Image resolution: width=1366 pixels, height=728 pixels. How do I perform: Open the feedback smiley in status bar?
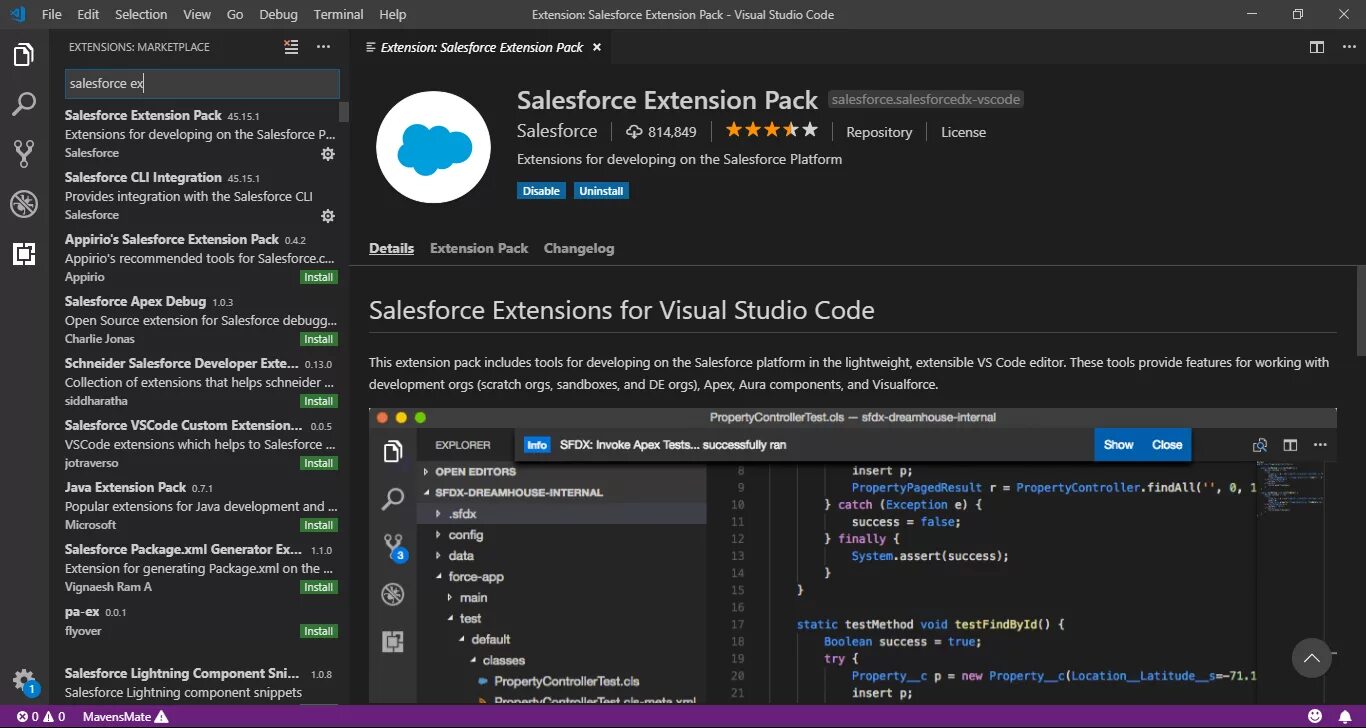[1315, 716]
